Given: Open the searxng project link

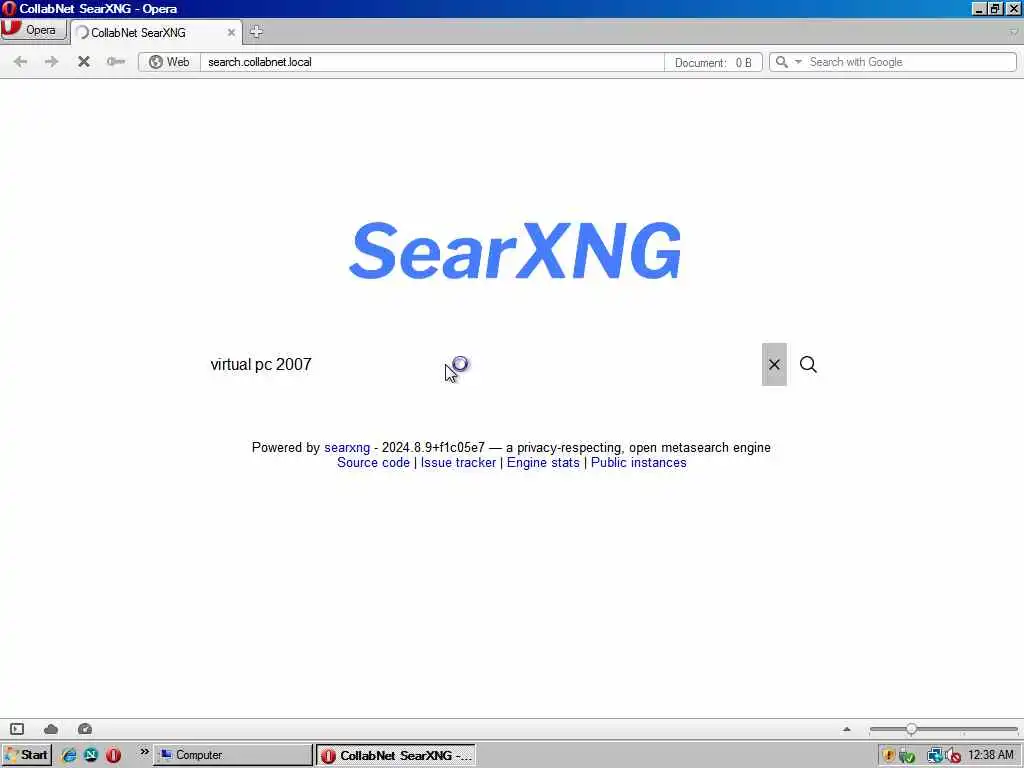Looking at the screenshot, I should tap(347, 447).
